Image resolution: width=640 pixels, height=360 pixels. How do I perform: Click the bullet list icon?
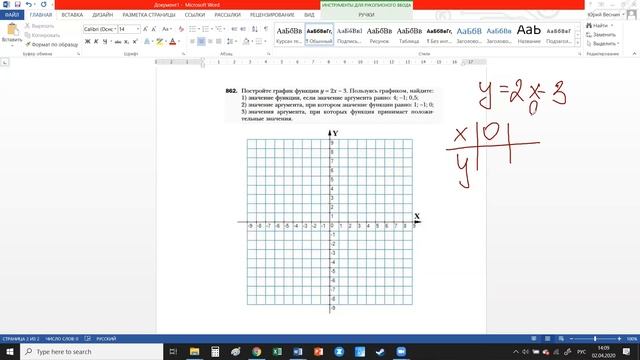tap(192, 29)
